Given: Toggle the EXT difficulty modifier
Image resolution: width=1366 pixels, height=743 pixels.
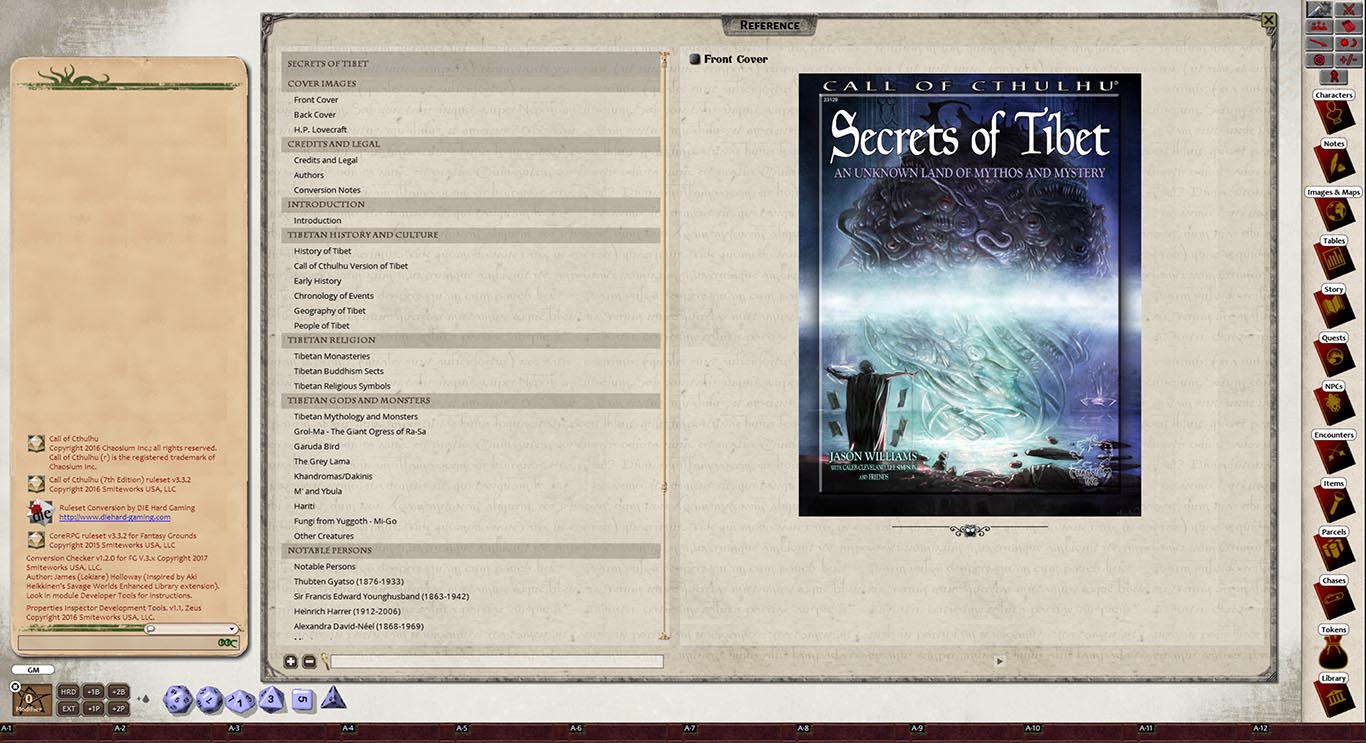Looking at the screenshot, I should (67, 707).
